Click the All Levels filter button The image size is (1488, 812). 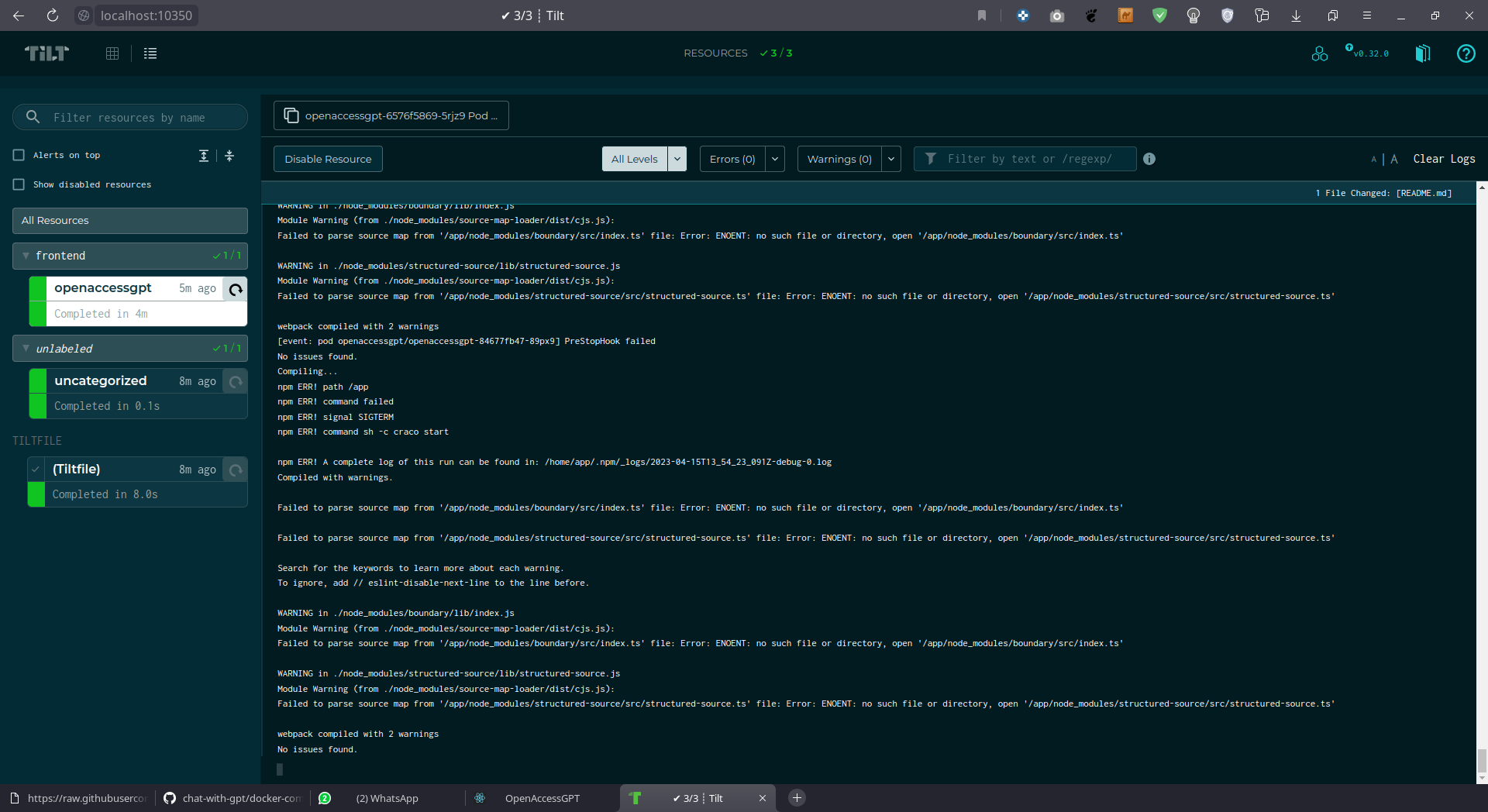[635, 159]
